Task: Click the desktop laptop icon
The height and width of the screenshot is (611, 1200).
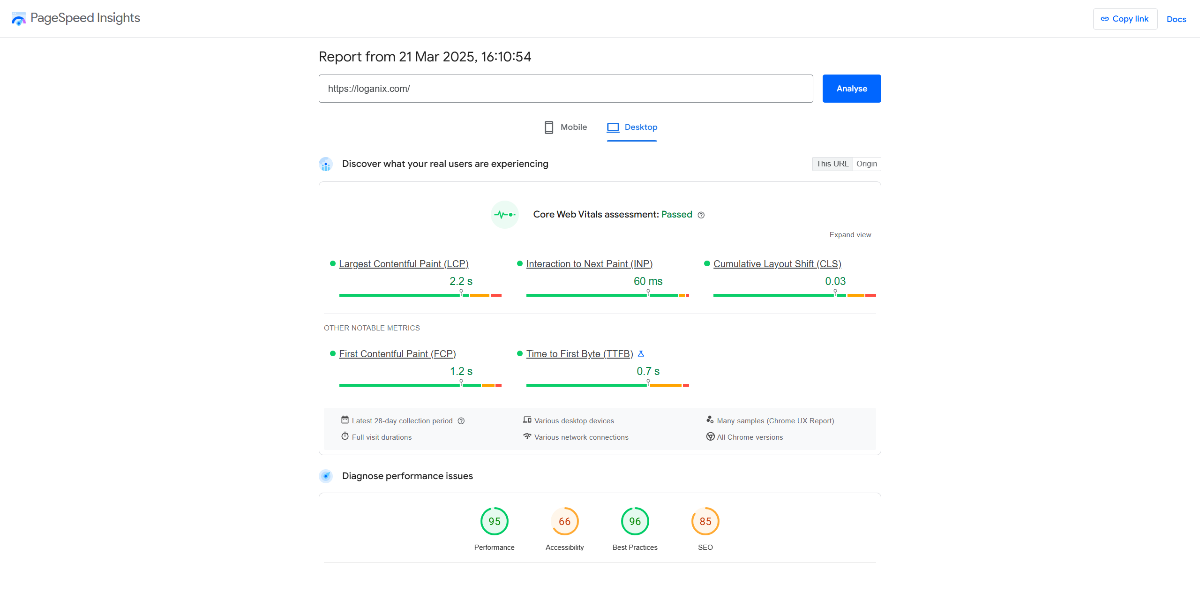Action: [x=613, y=127]
